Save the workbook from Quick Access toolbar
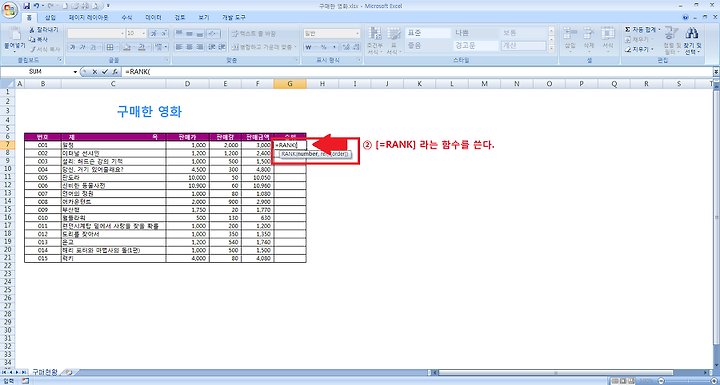 [27, 6]
